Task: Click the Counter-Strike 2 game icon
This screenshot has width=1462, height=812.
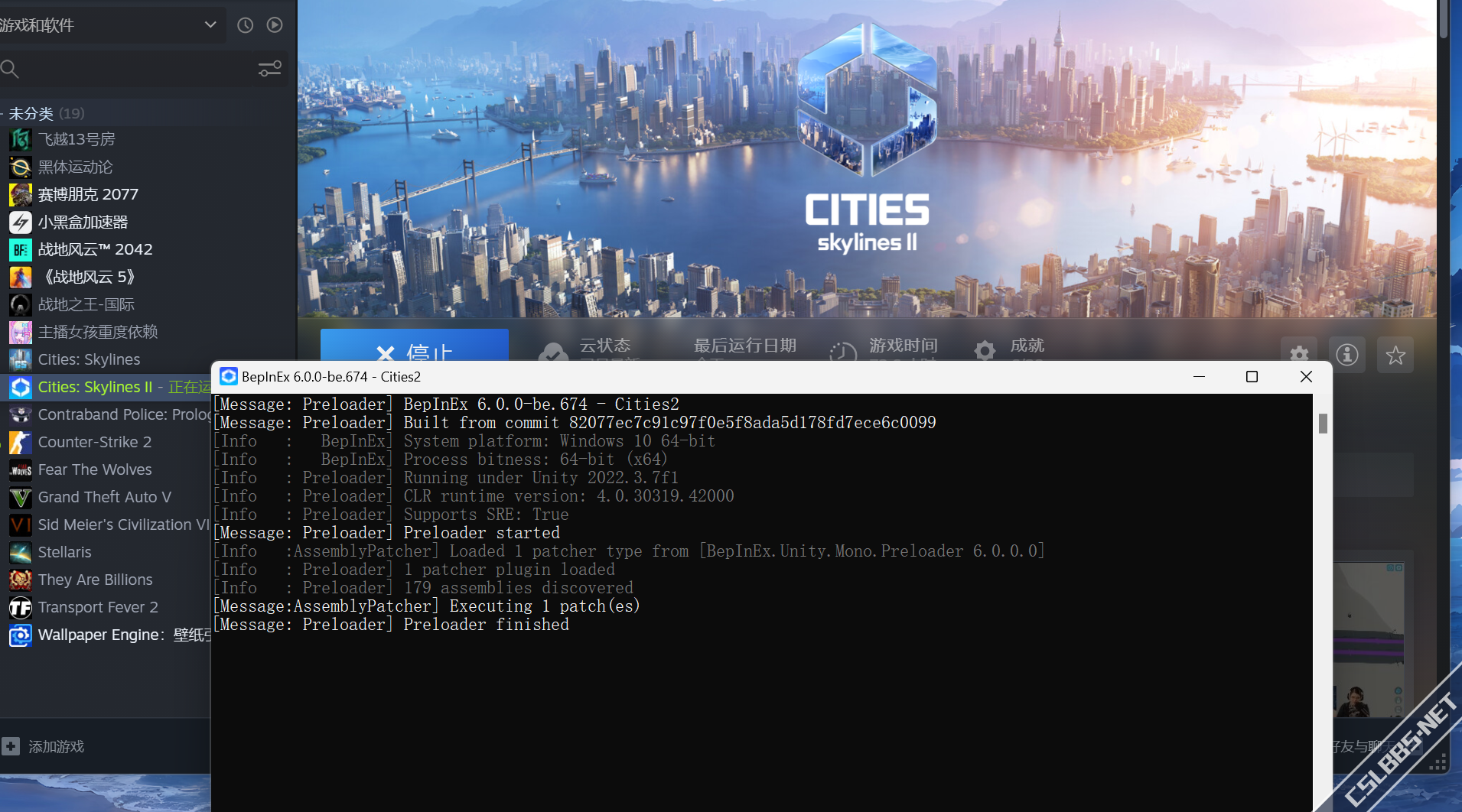Action: click(21, 442)
